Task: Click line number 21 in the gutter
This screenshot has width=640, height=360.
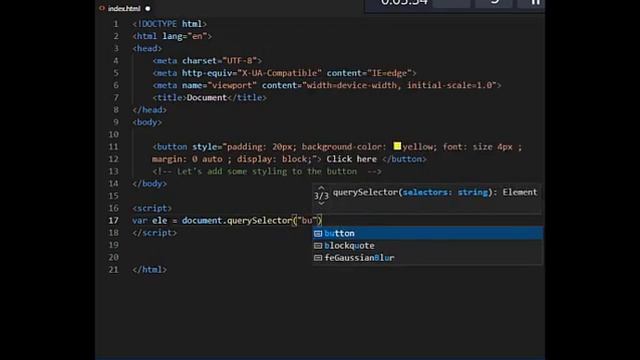Action: (113, 269)
